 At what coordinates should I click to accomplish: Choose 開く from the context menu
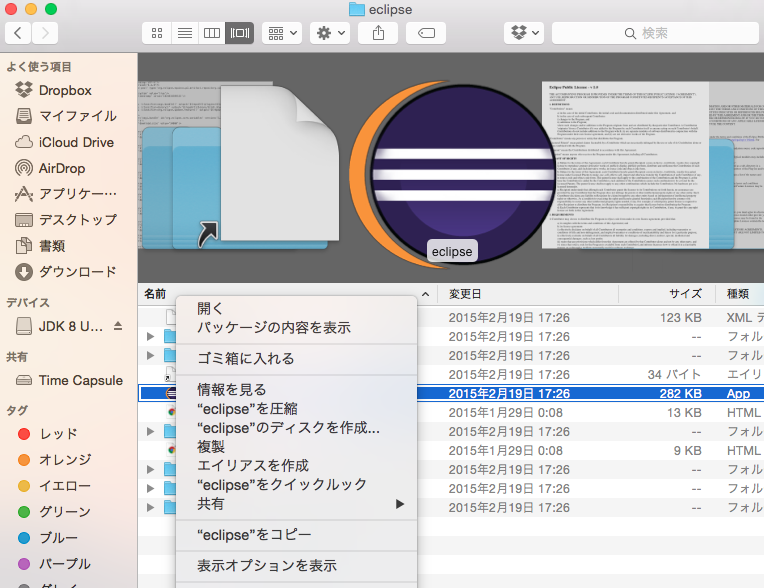pos(296,308)
